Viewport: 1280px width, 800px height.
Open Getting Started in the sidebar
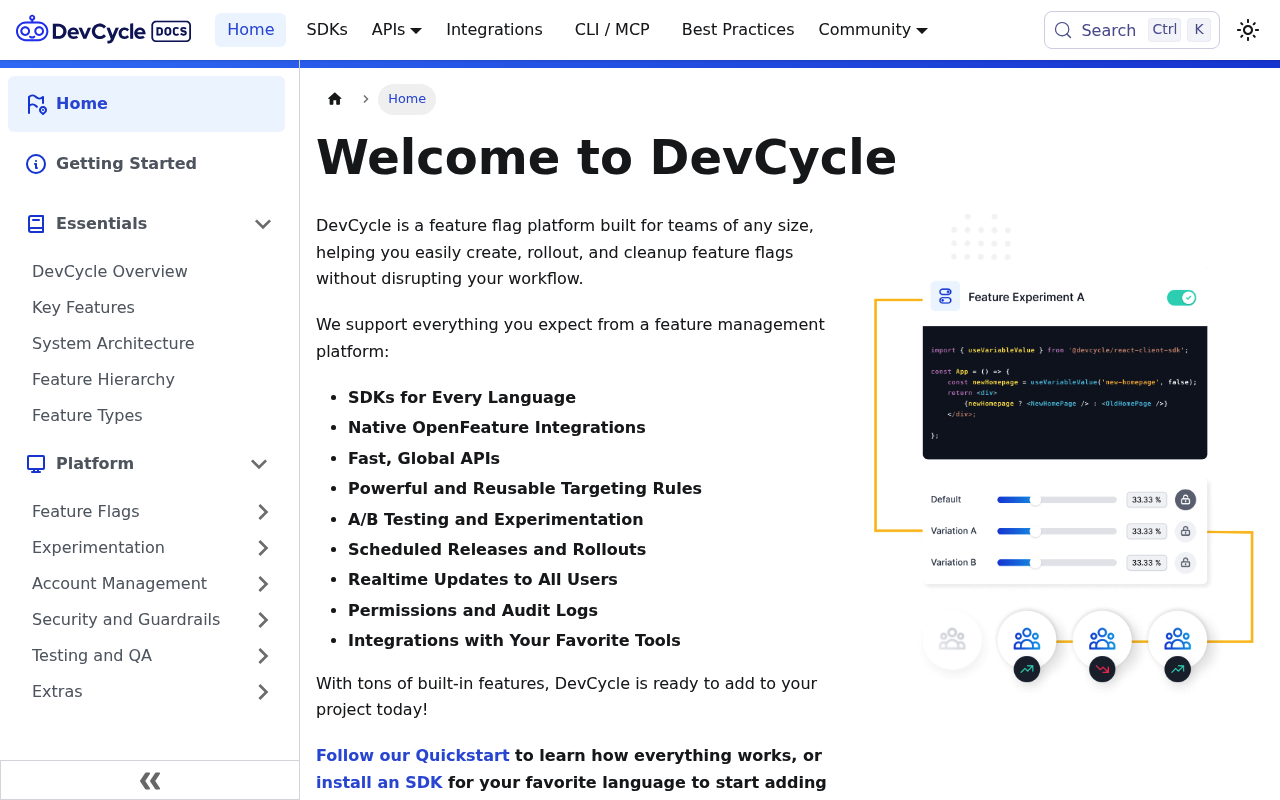tap(146, 164)
